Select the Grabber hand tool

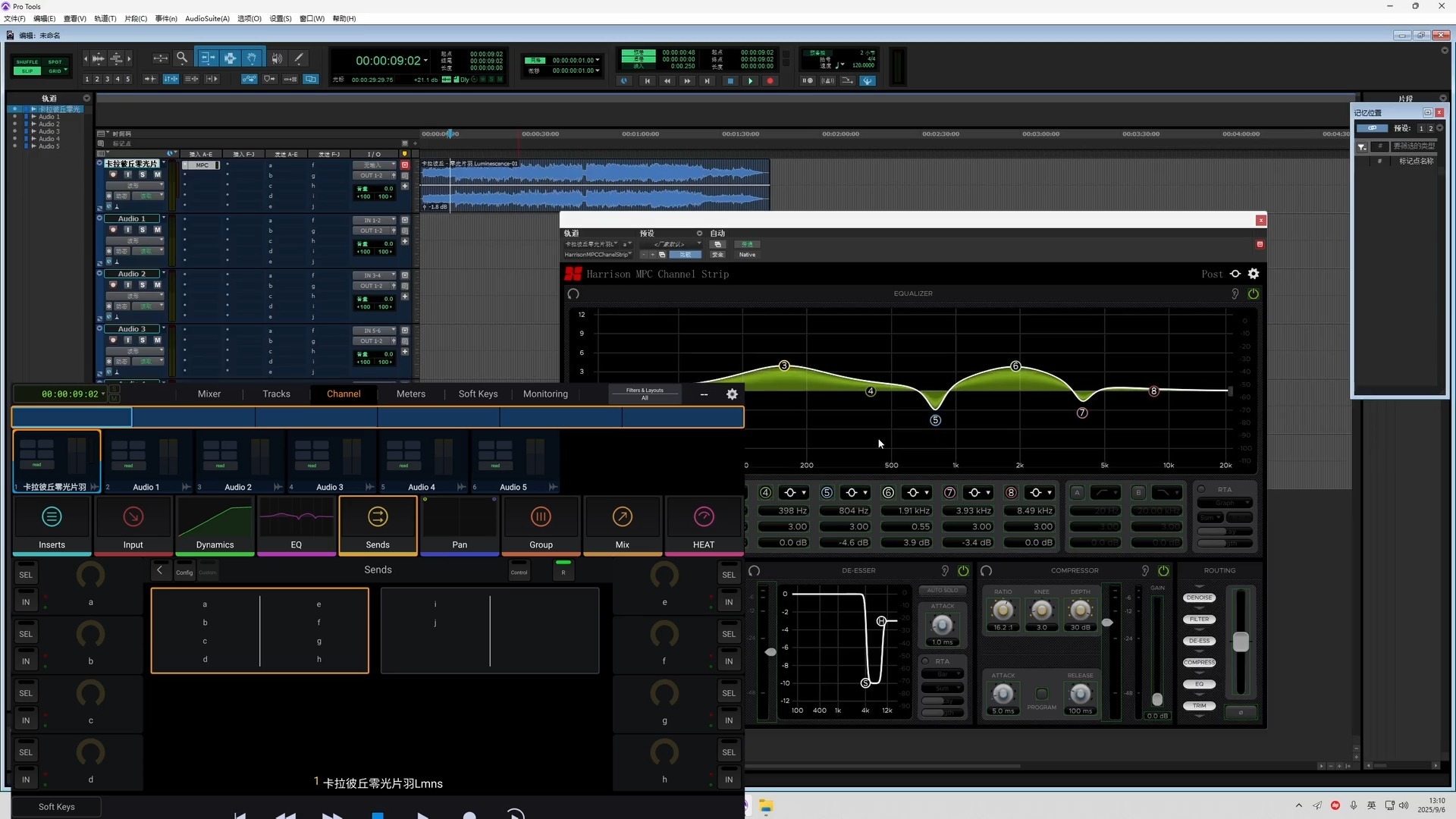(252, 58)
